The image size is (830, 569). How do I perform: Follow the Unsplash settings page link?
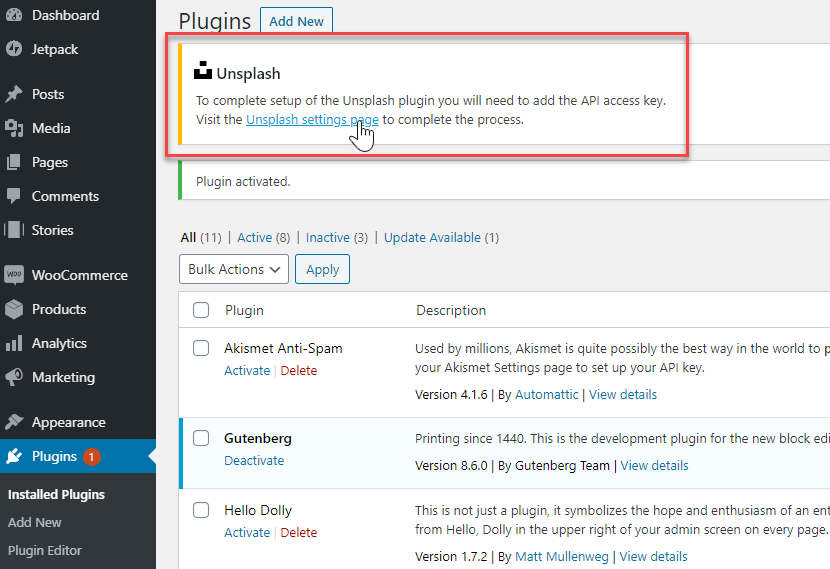point(312,120)
